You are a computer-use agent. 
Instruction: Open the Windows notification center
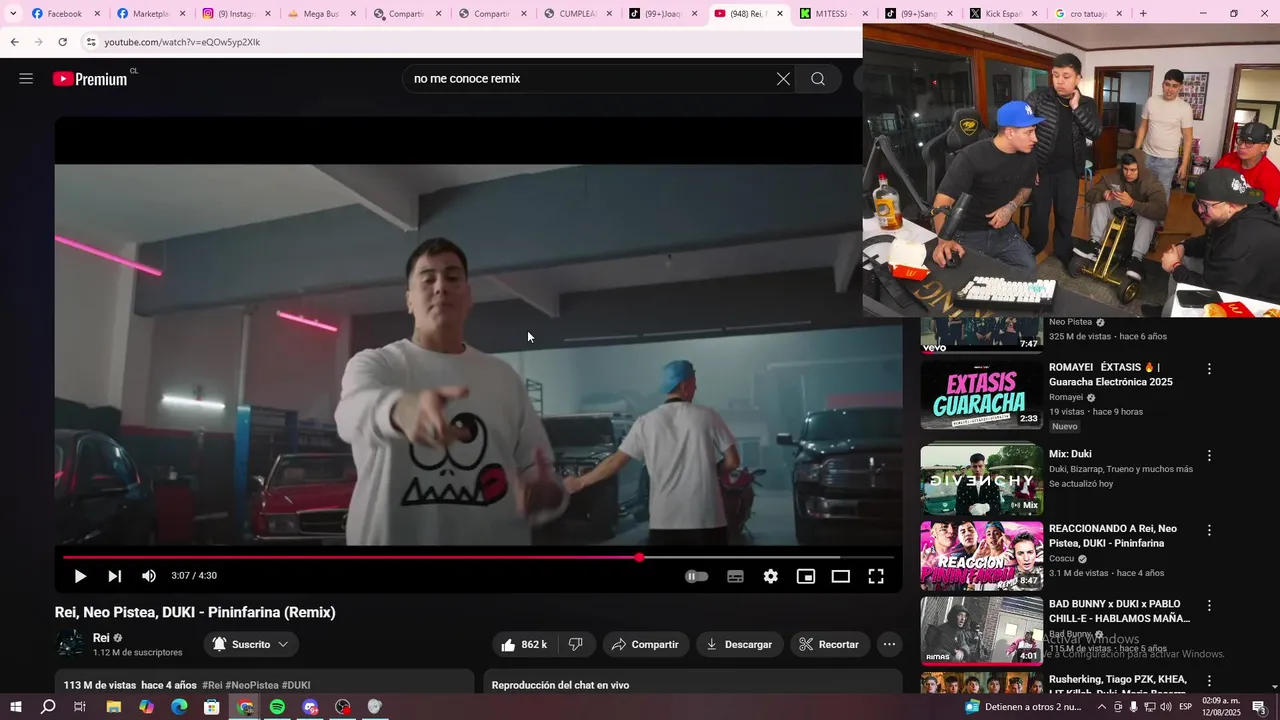[1258, 707]
